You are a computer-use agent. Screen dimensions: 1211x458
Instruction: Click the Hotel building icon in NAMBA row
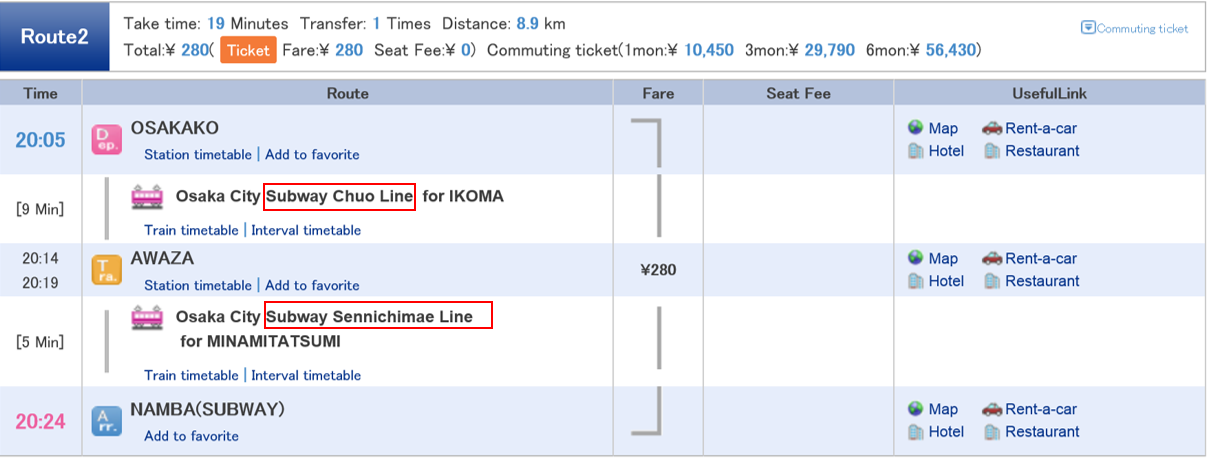coord(915,432)
